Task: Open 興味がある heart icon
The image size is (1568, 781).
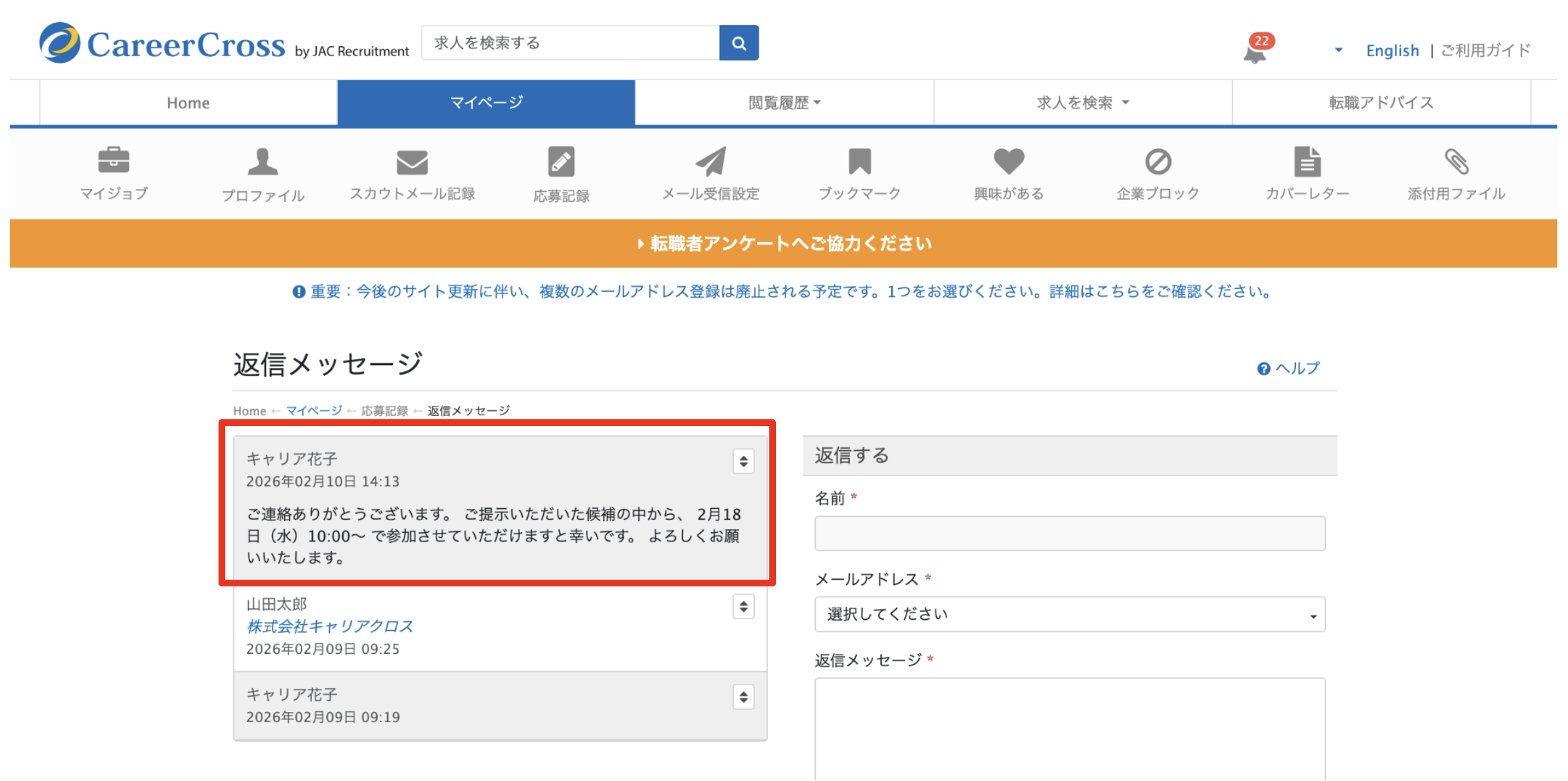Action: pos(1009,161)
